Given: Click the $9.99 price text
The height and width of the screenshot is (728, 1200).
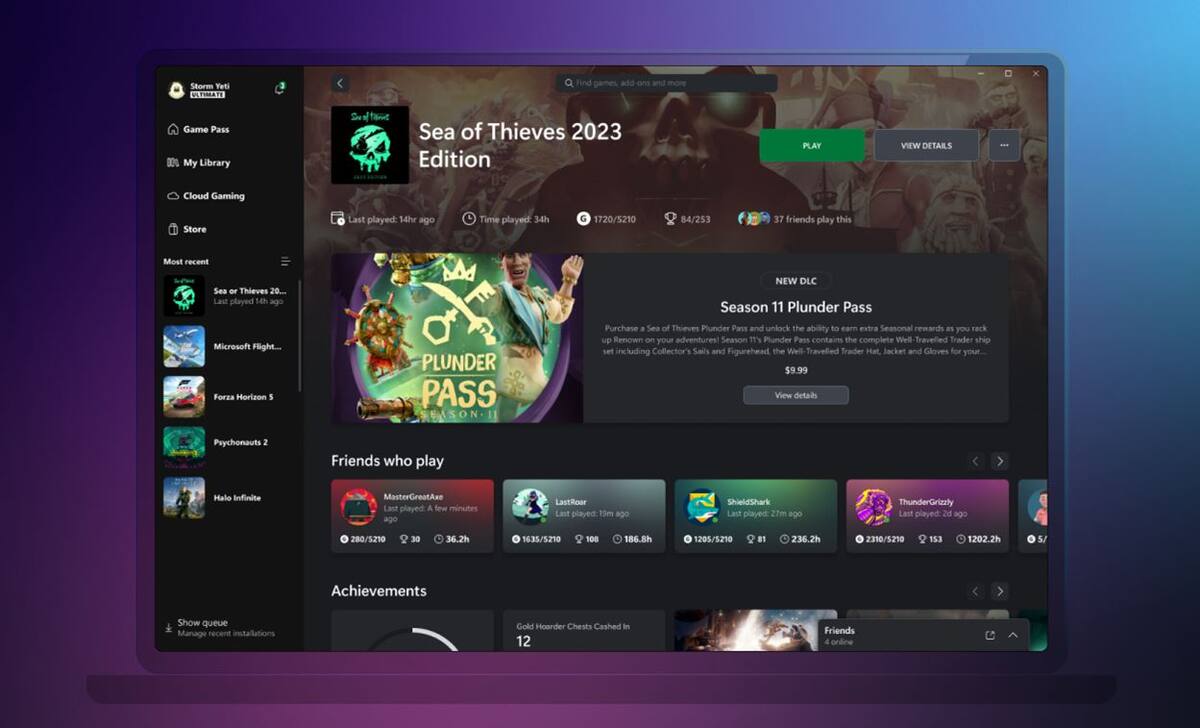Looking at the screenshot, I should pos(796,370).
